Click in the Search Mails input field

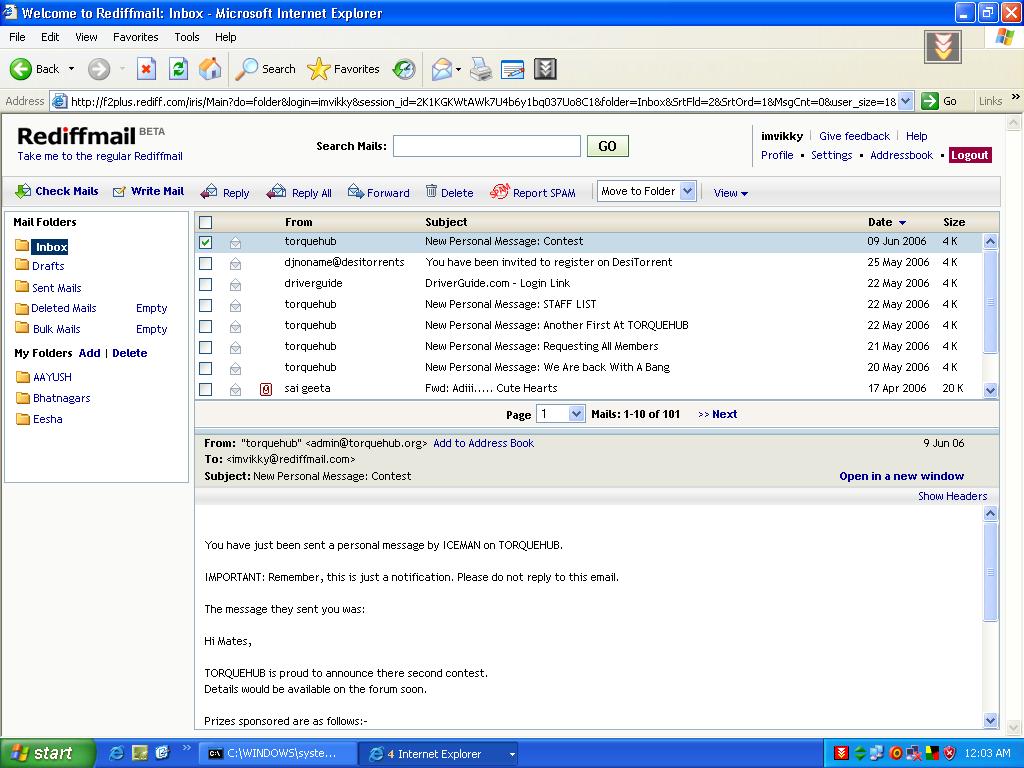pos(487,146)
